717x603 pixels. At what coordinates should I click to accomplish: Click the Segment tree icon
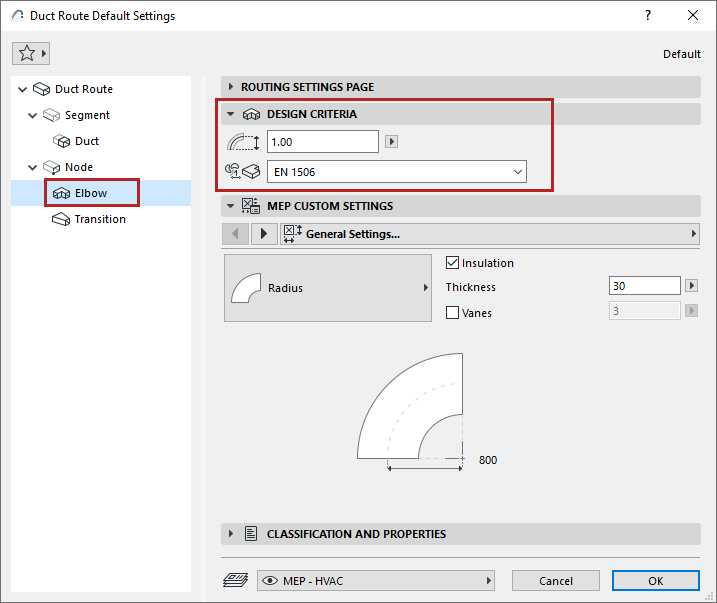(x=51, y=115)
